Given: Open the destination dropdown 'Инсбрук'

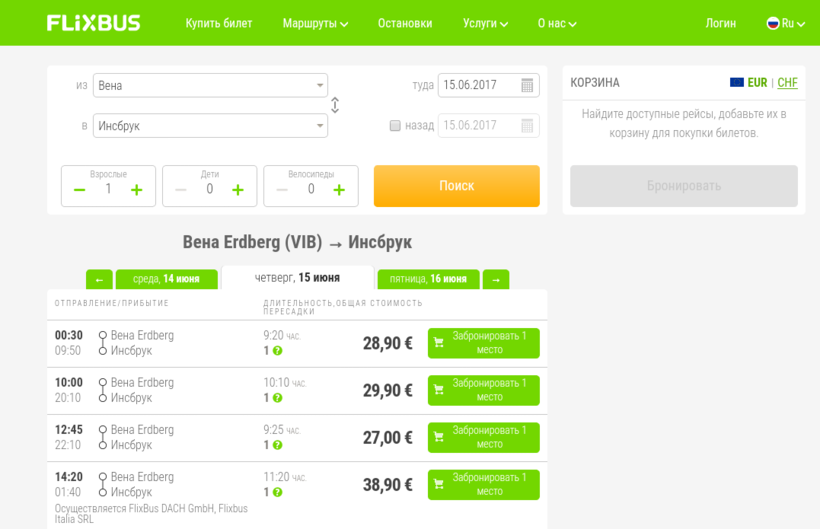Looking at the screenshot, I should tap(210, 126).
